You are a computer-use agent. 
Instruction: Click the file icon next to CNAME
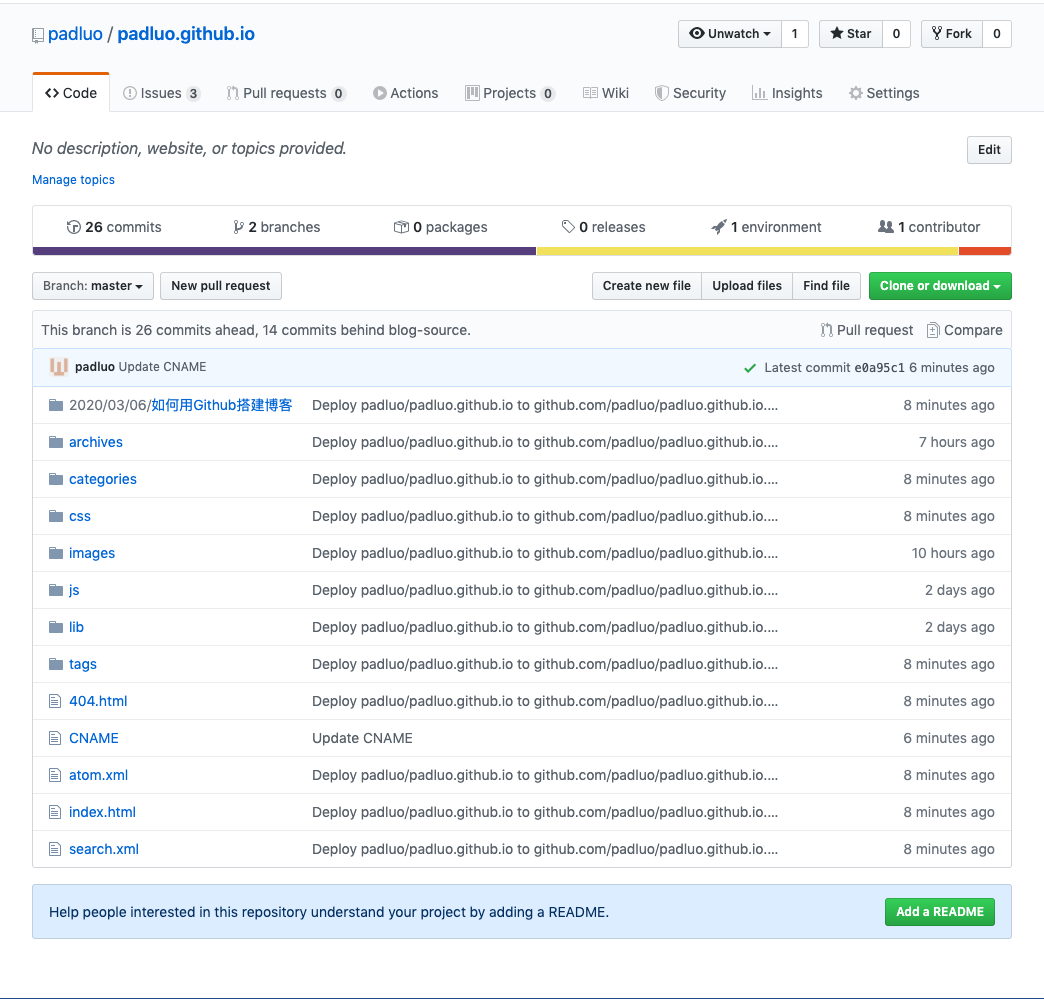(55, 738)
